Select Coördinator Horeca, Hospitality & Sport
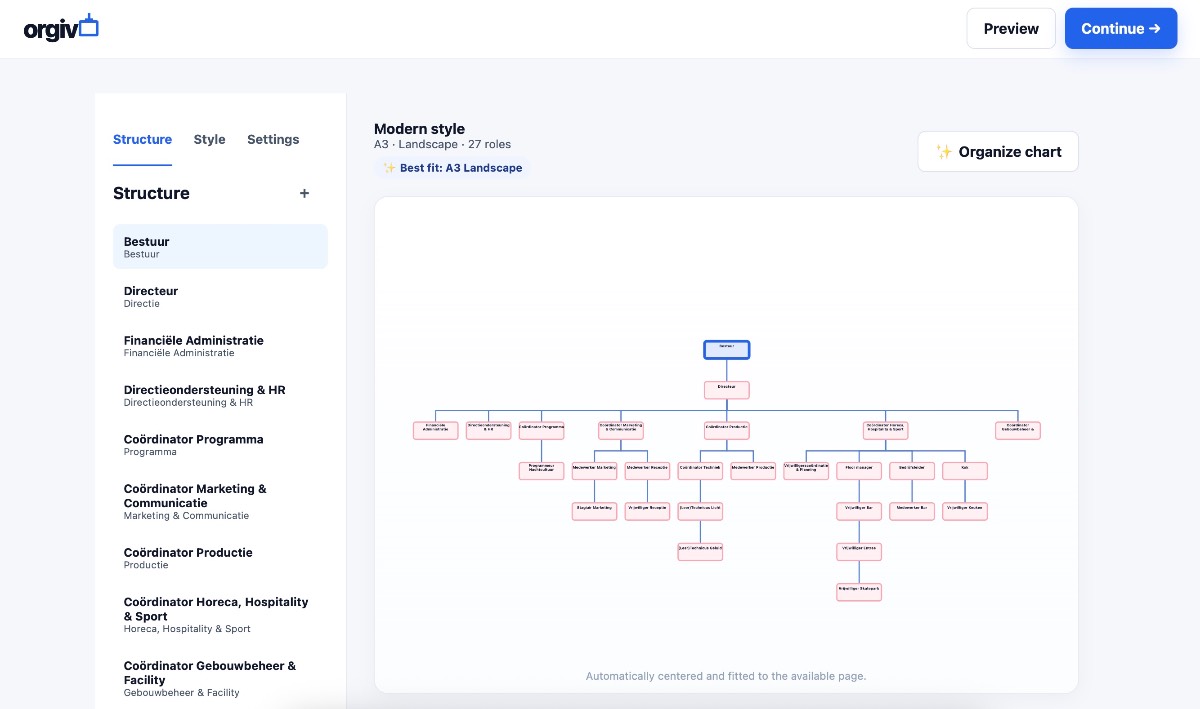Viewport: 1200px width, 709px height. (x=220, y=614)
